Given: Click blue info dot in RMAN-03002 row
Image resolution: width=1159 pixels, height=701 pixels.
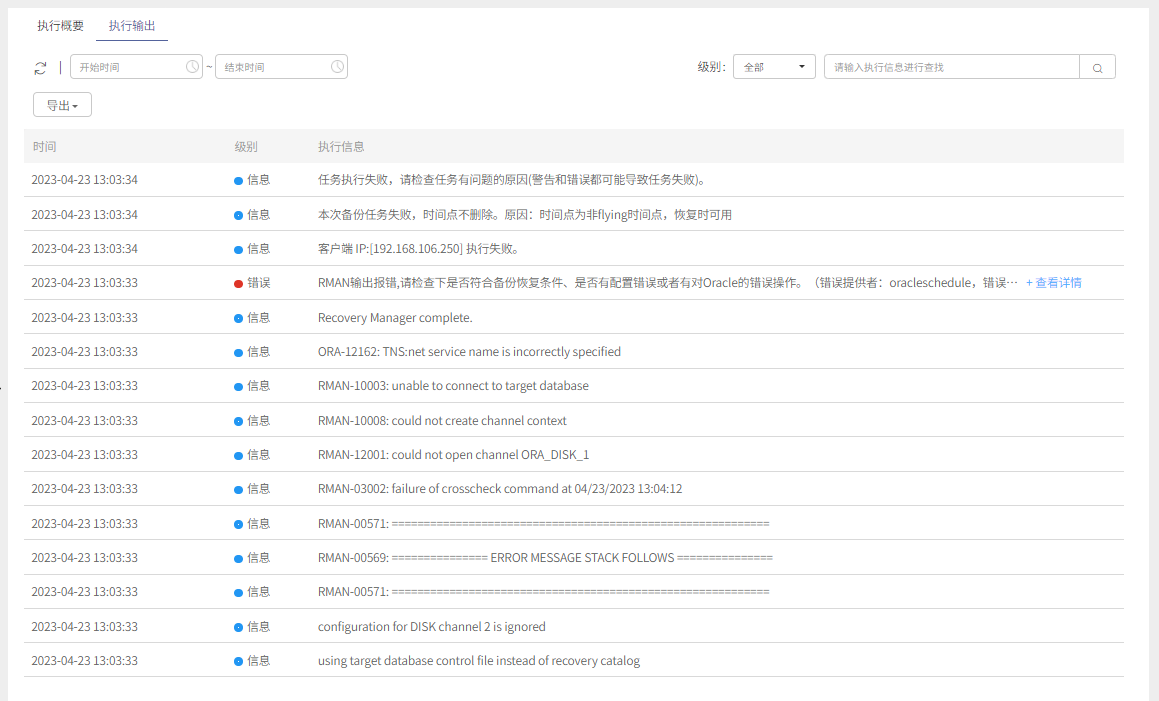Looking at the screenshot, I should pos(238,490).
